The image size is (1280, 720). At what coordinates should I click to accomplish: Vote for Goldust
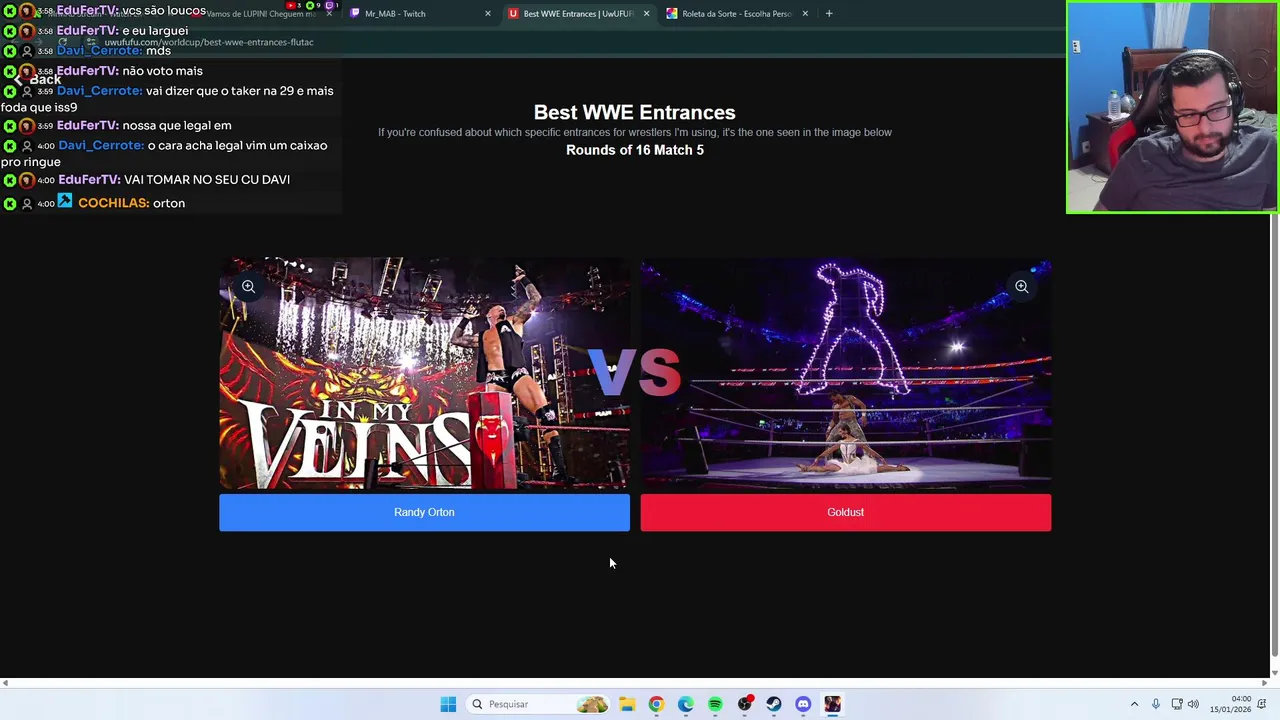[845, 512]
